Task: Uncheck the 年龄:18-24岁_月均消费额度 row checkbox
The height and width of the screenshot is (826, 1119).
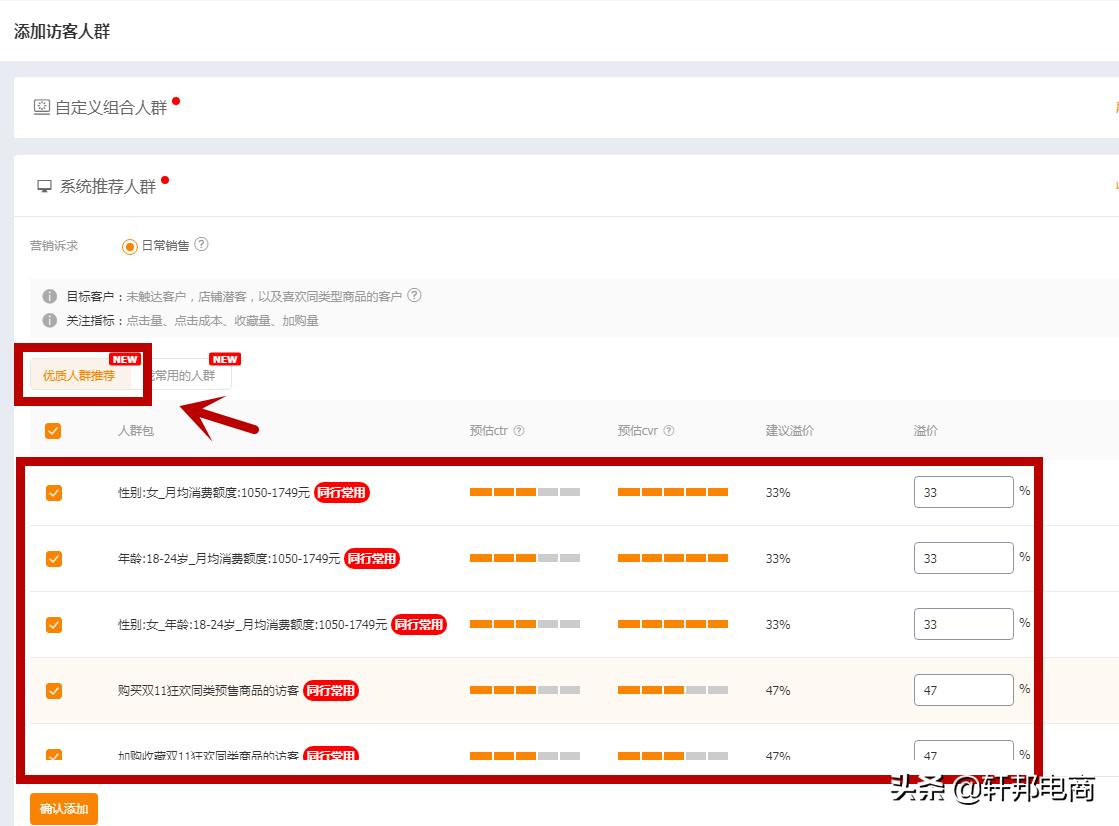Action: tap(54, 558)
